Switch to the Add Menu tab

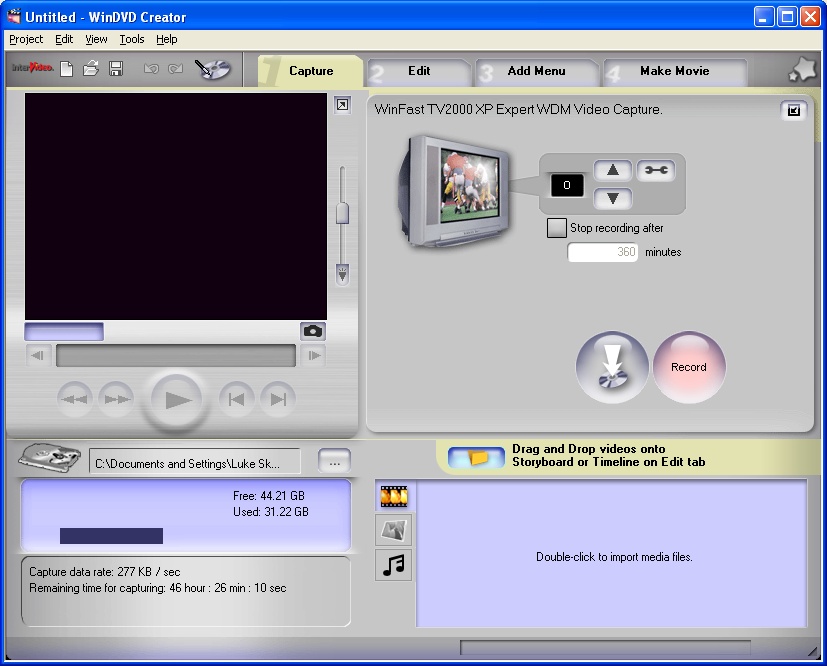(x=536, y=71)
